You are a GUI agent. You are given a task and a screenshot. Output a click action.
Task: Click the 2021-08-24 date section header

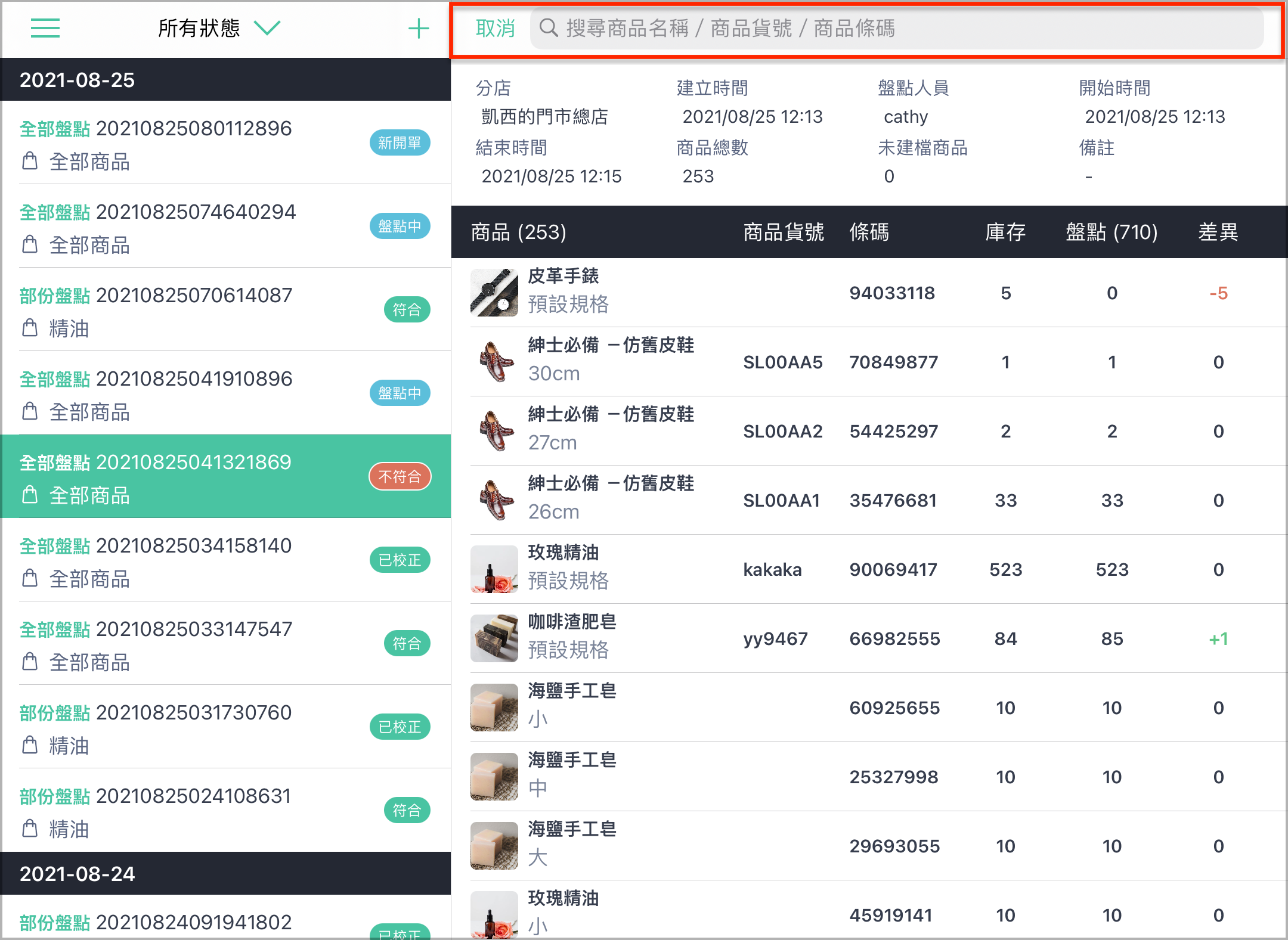226,874
